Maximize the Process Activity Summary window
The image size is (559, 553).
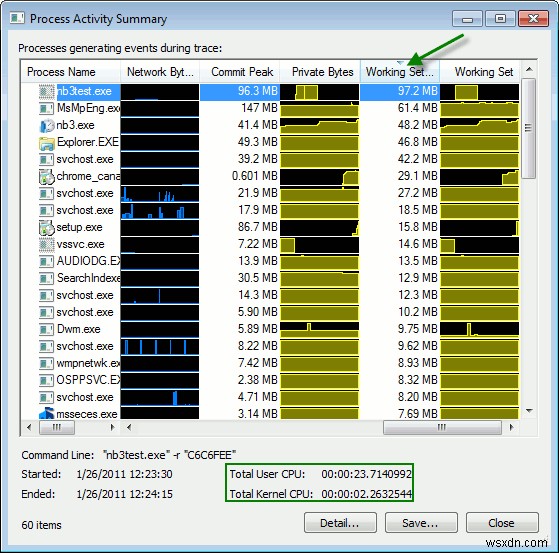500,19
